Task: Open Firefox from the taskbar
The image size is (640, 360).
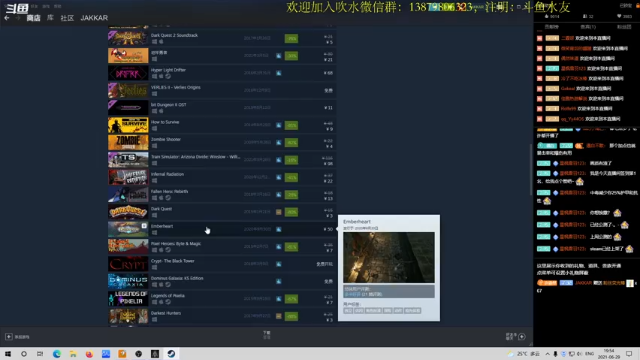Action: [89, 354]
